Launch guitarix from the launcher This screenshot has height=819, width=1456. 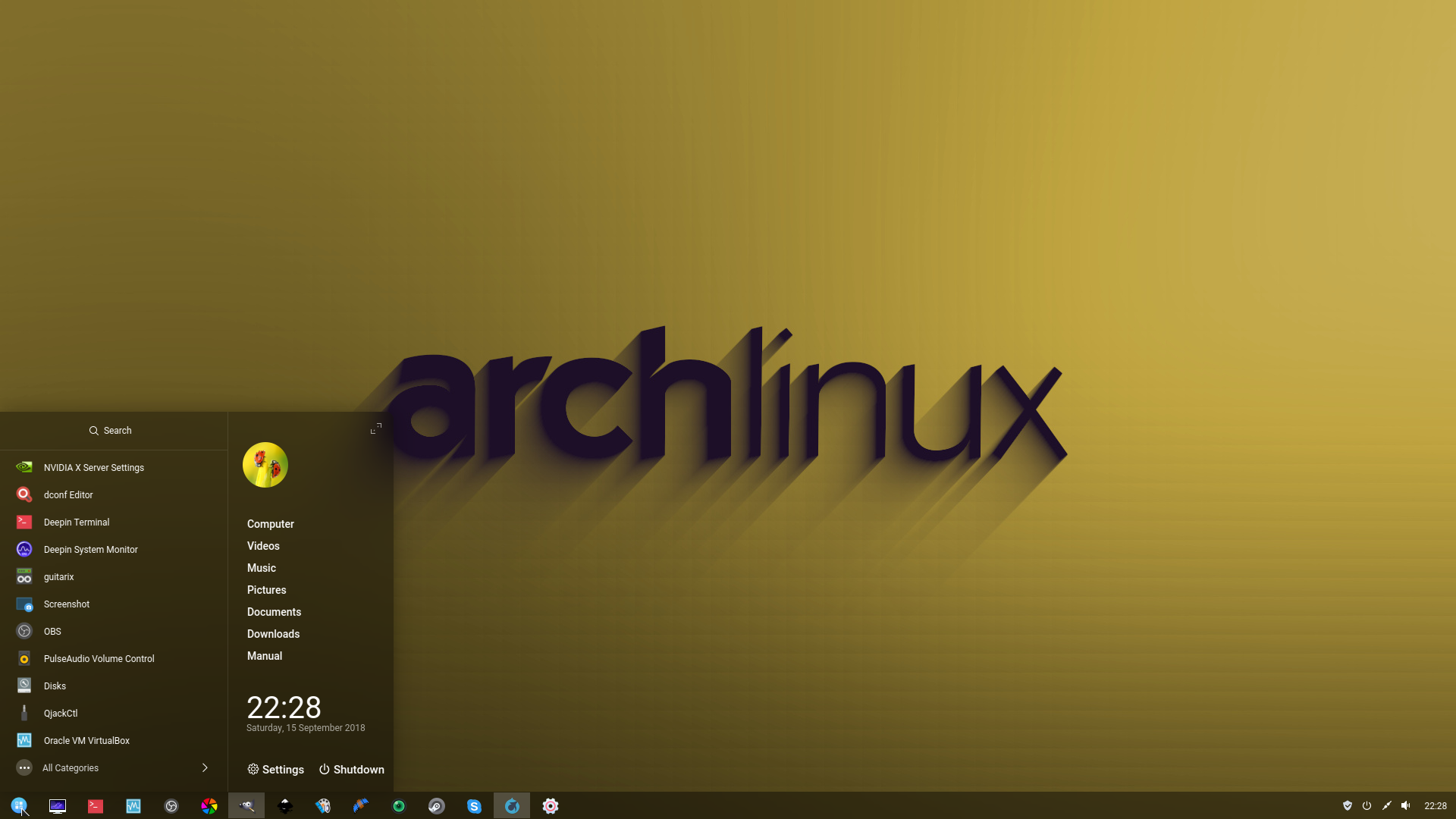coord(114,576)
